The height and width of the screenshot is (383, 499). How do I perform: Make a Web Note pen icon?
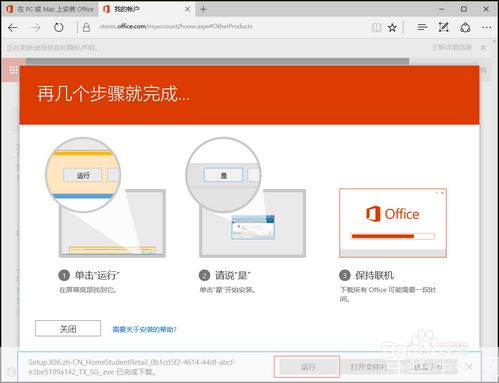pos(443,27)
